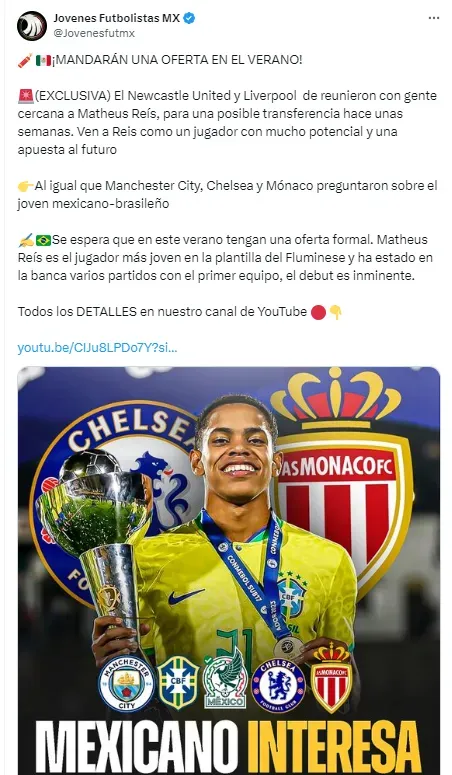Click the Mexico national team crest
This screenshot has height=775, width=452.
coord(226,680)
